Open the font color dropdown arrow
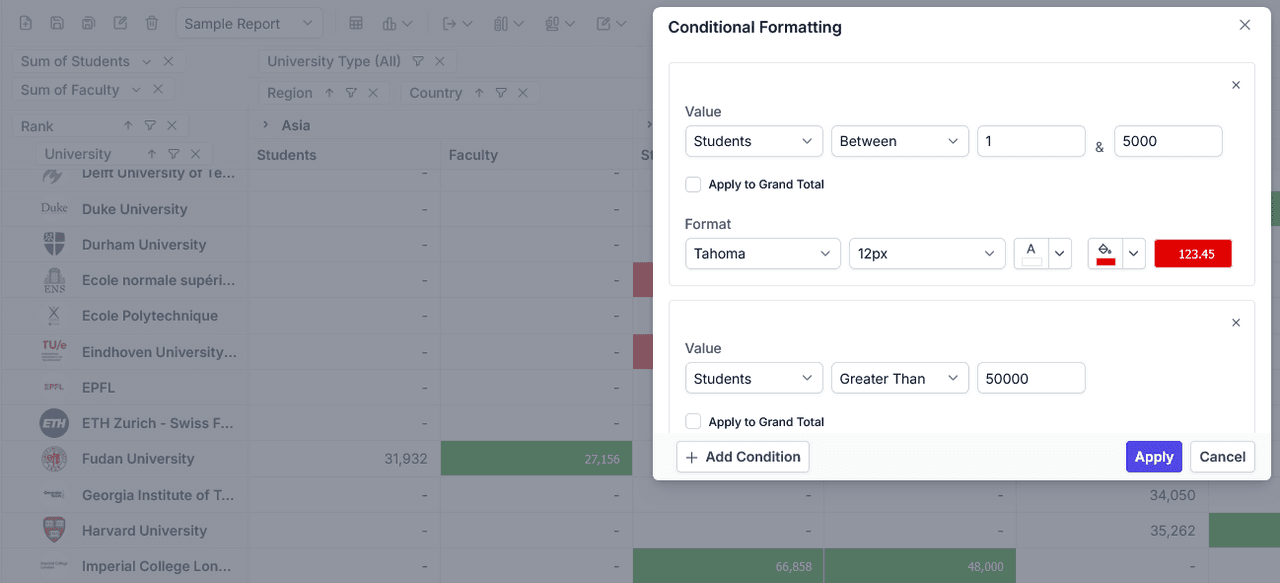Image resolution: width=1280 pixels, height=583 pixels. [1060, 253]
